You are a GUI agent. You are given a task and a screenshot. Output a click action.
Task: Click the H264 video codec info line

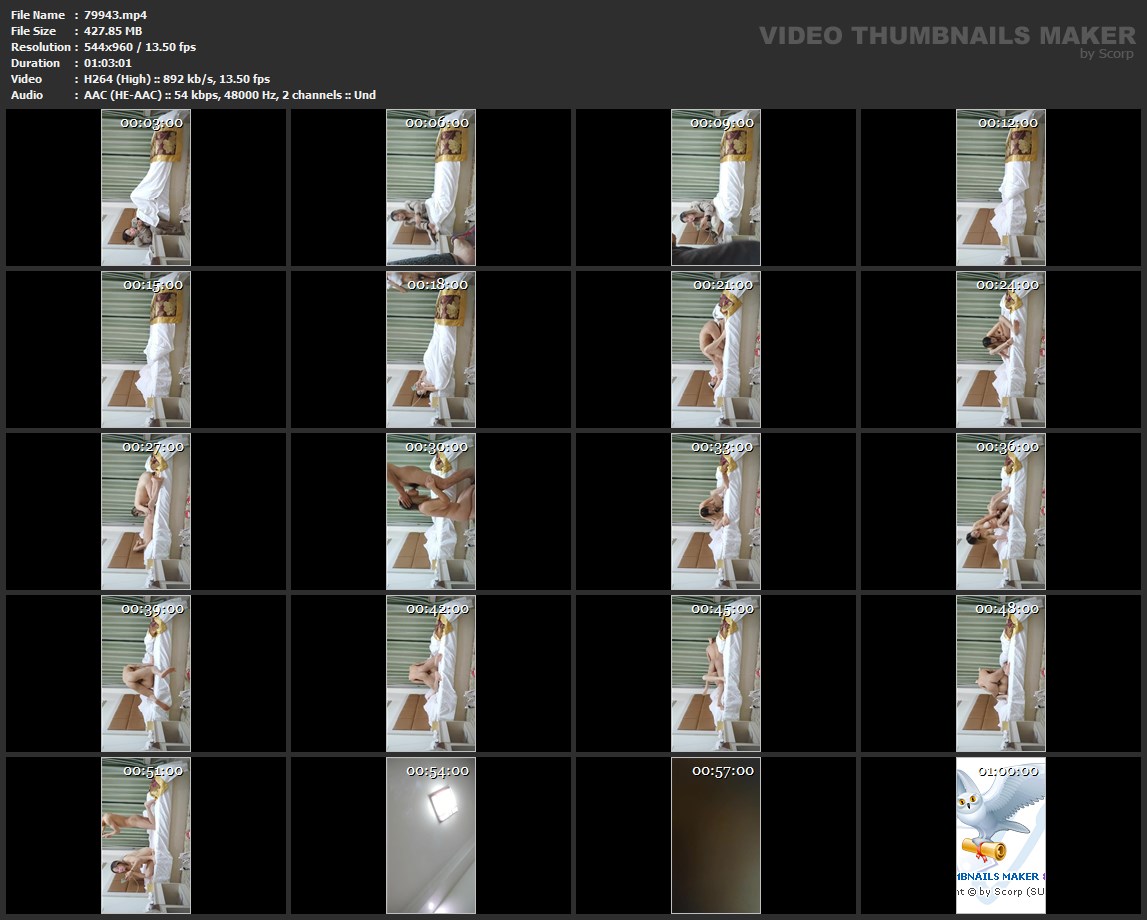[177, 79]
